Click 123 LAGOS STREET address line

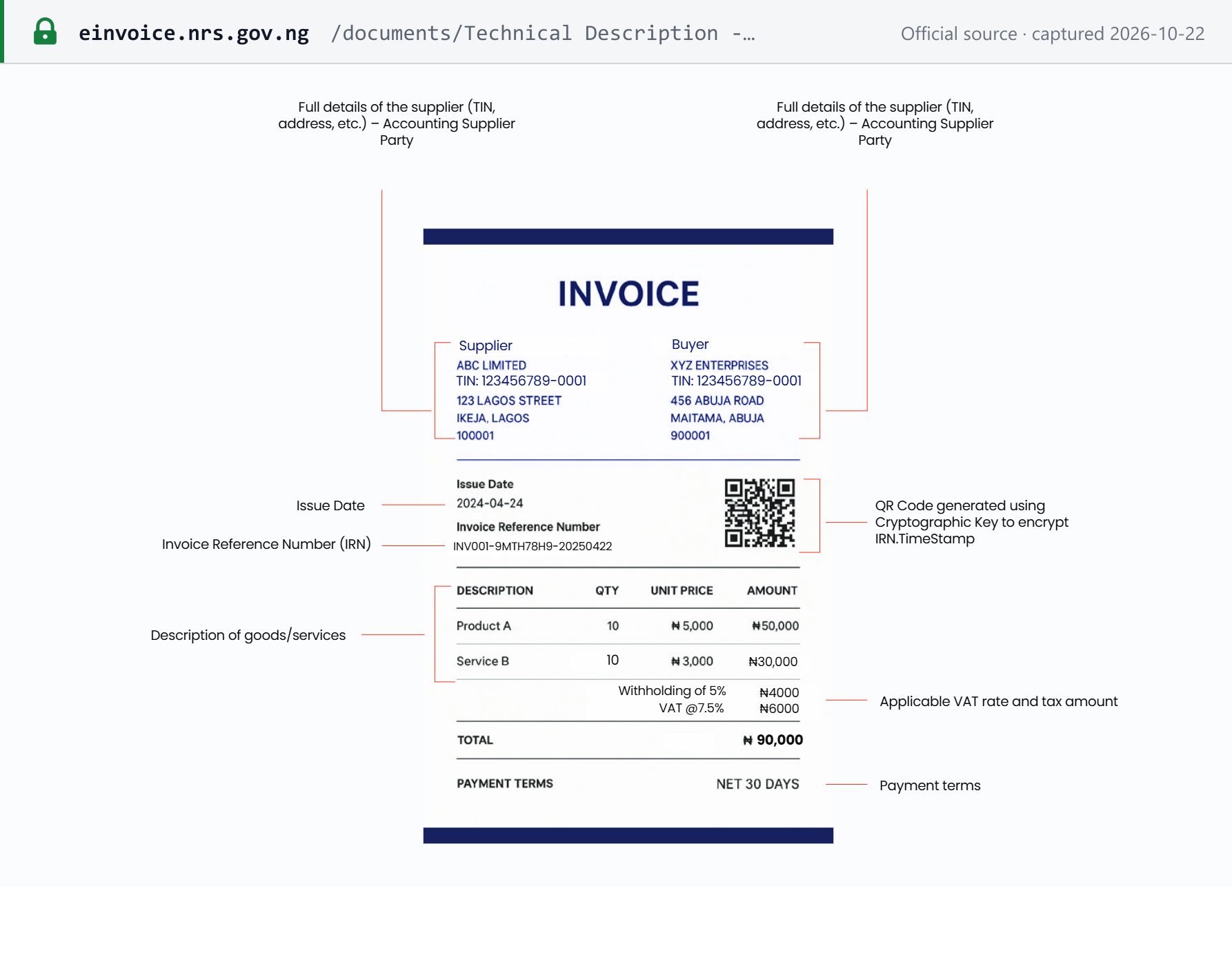(508, 401)
